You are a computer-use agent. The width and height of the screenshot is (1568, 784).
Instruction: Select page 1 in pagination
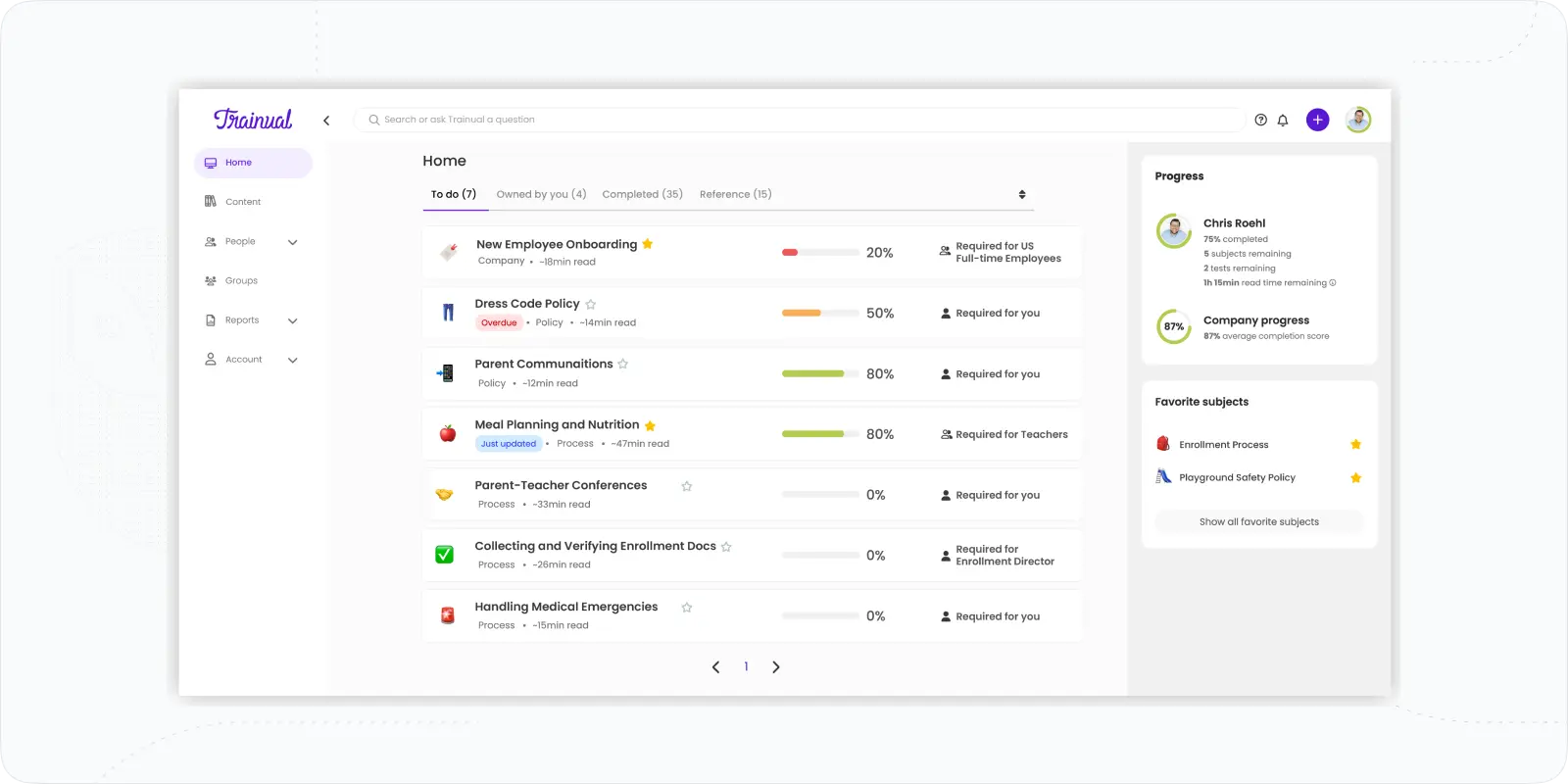(746, 666)
